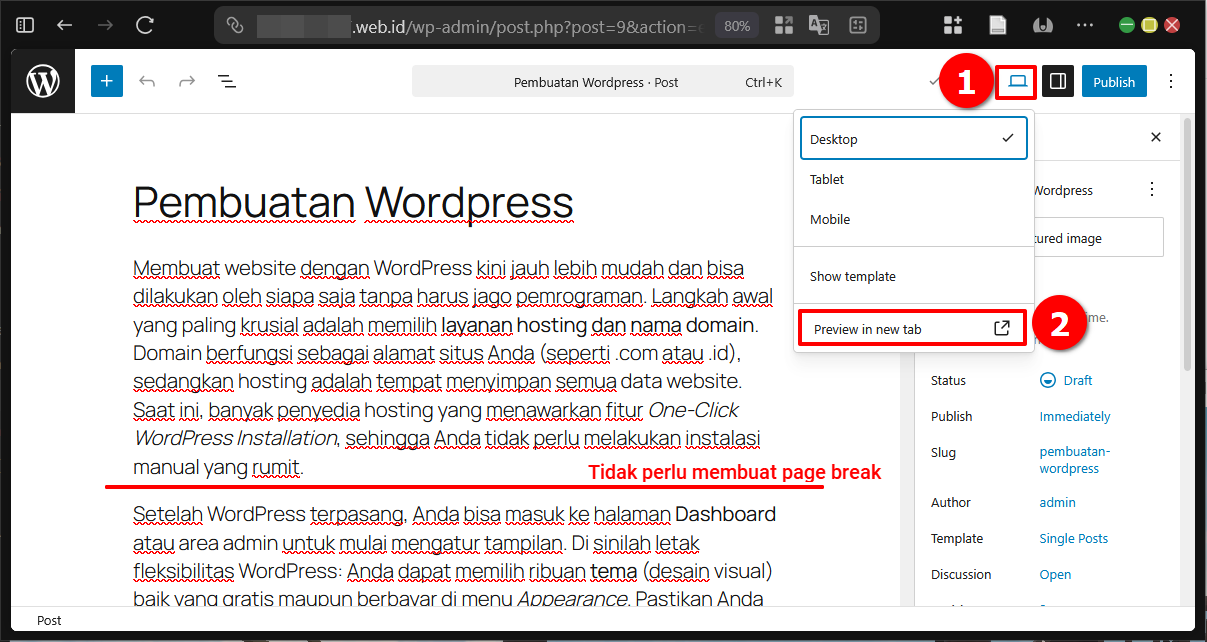
Task: Open the Single Posts template link
Action: (x=1073, y=538)
